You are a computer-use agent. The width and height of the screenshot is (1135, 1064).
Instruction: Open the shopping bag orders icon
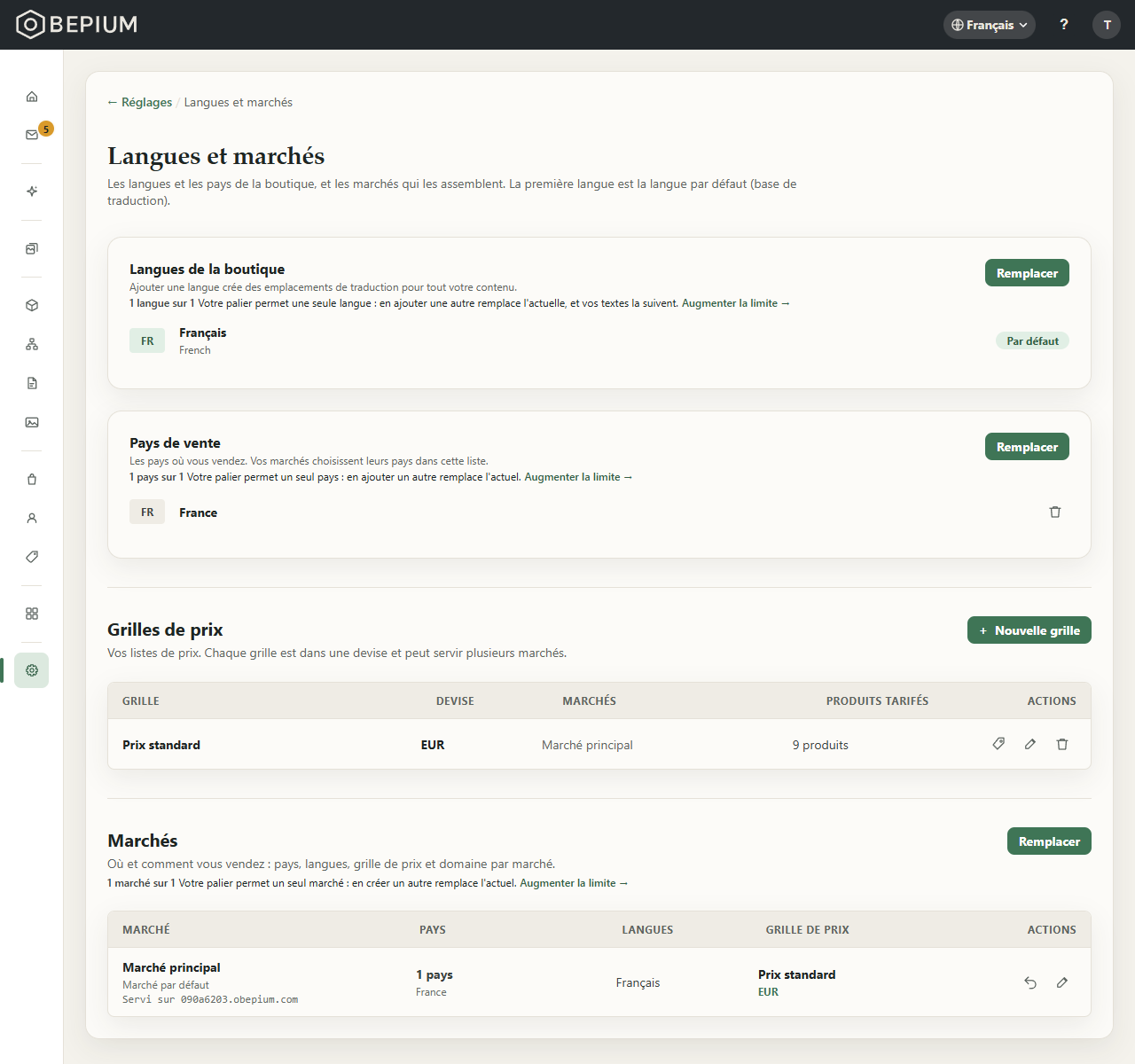click(x=32, y=479)
